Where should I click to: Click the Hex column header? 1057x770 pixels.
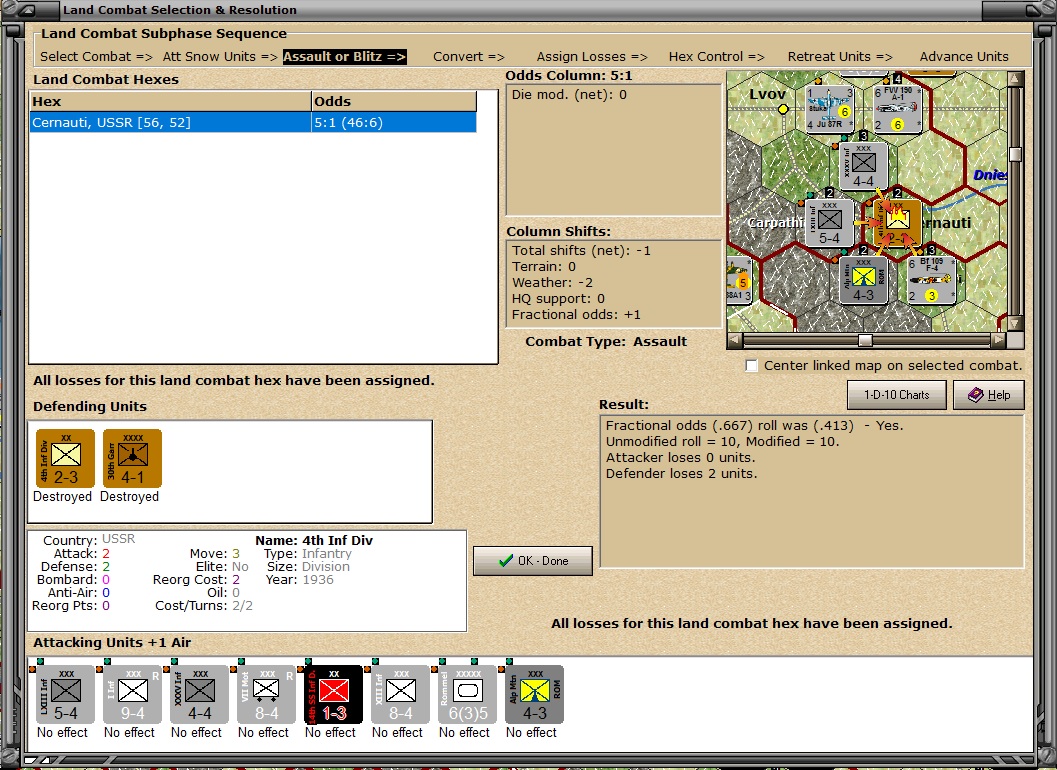(171, 101)
